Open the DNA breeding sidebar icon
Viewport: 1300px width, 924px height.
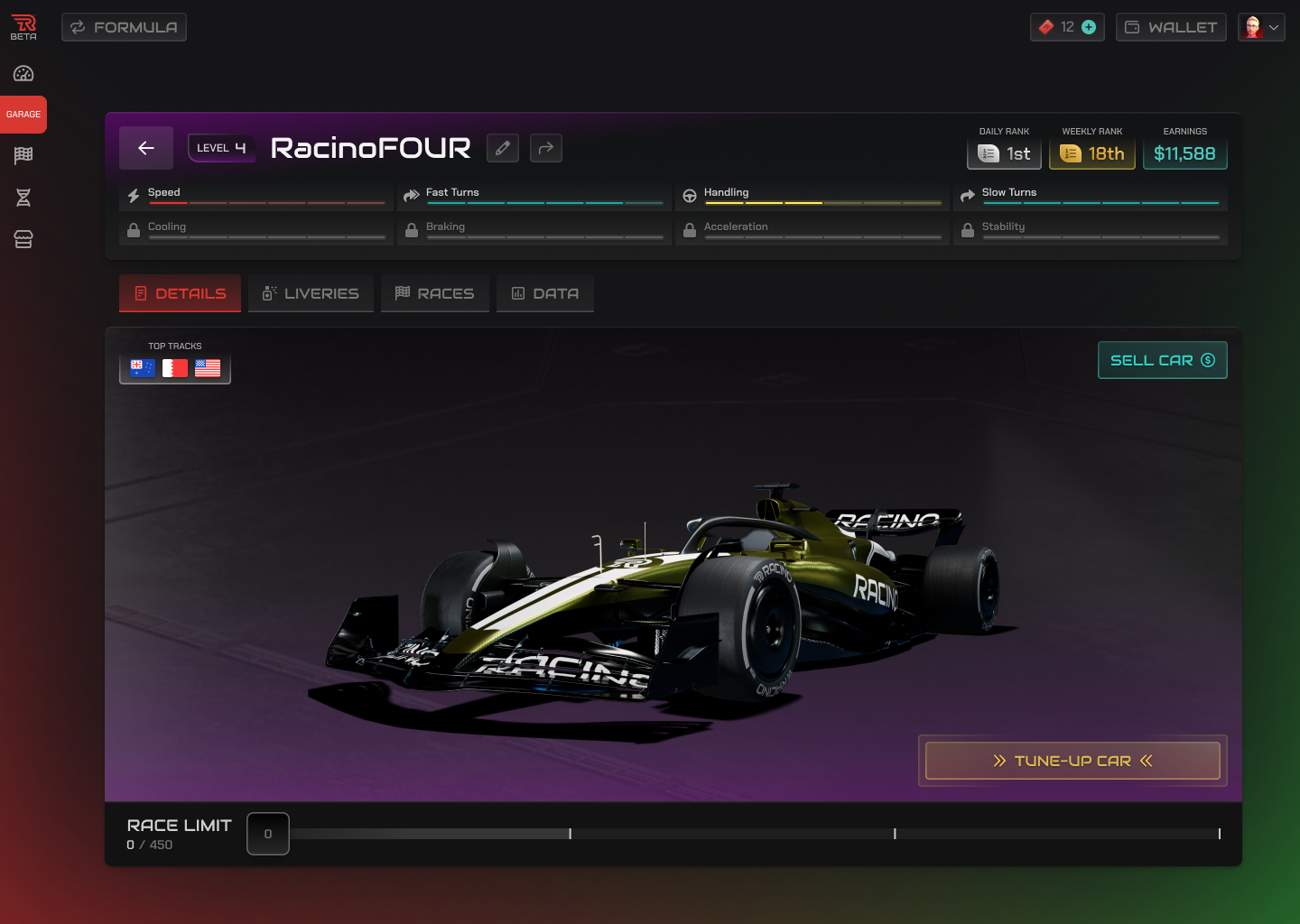click(x=23, y=198)
